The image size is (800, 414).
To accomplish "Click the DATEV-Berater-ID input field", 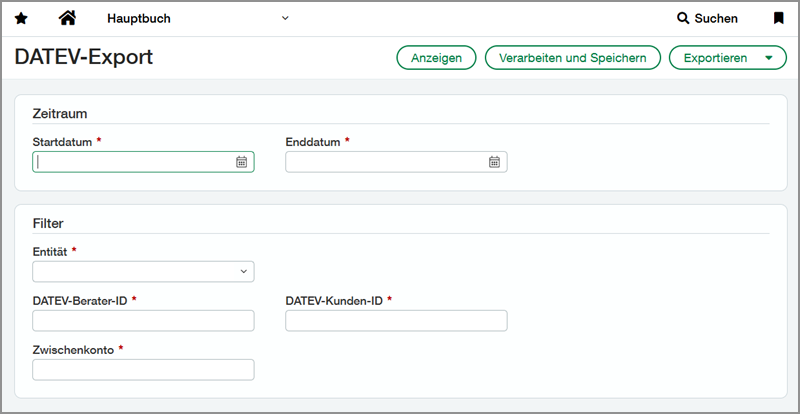I will point(143,321).
